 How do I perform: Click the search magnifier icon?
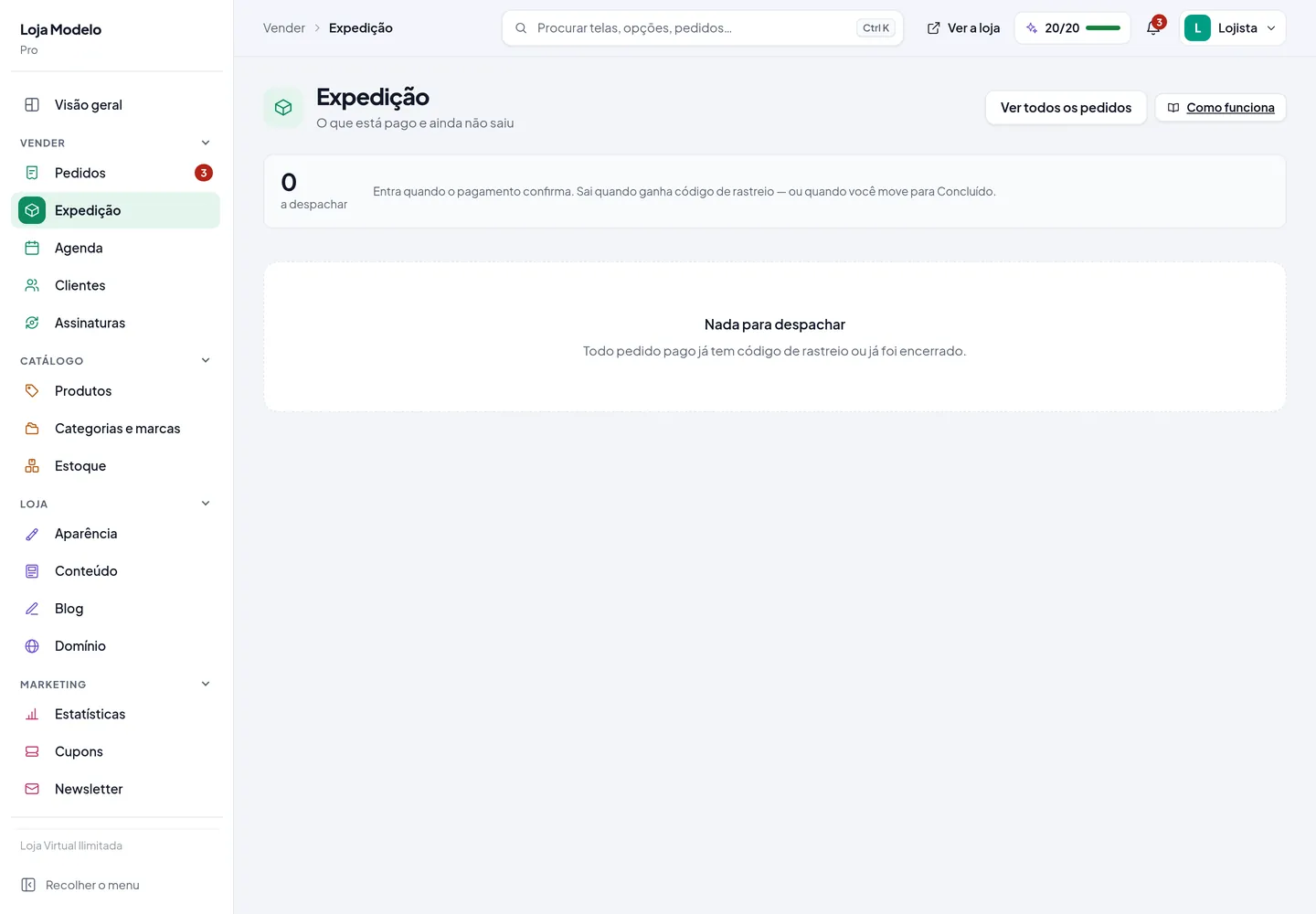(521, 28)
